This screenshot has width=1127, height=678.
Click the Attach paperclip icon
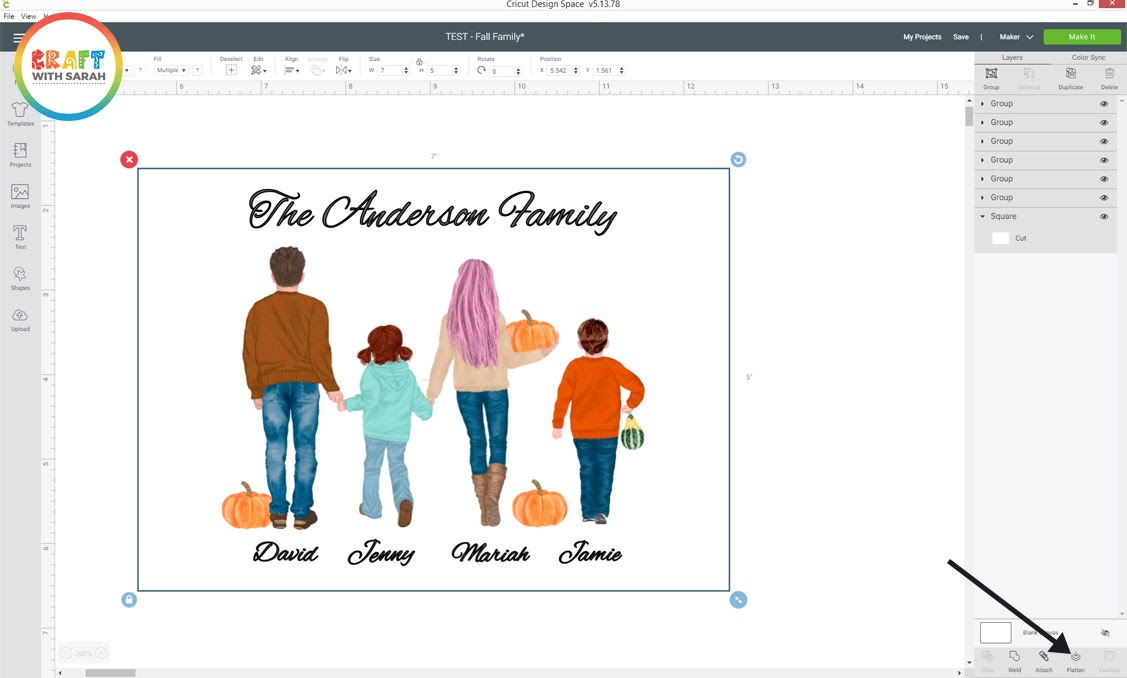1043,658
